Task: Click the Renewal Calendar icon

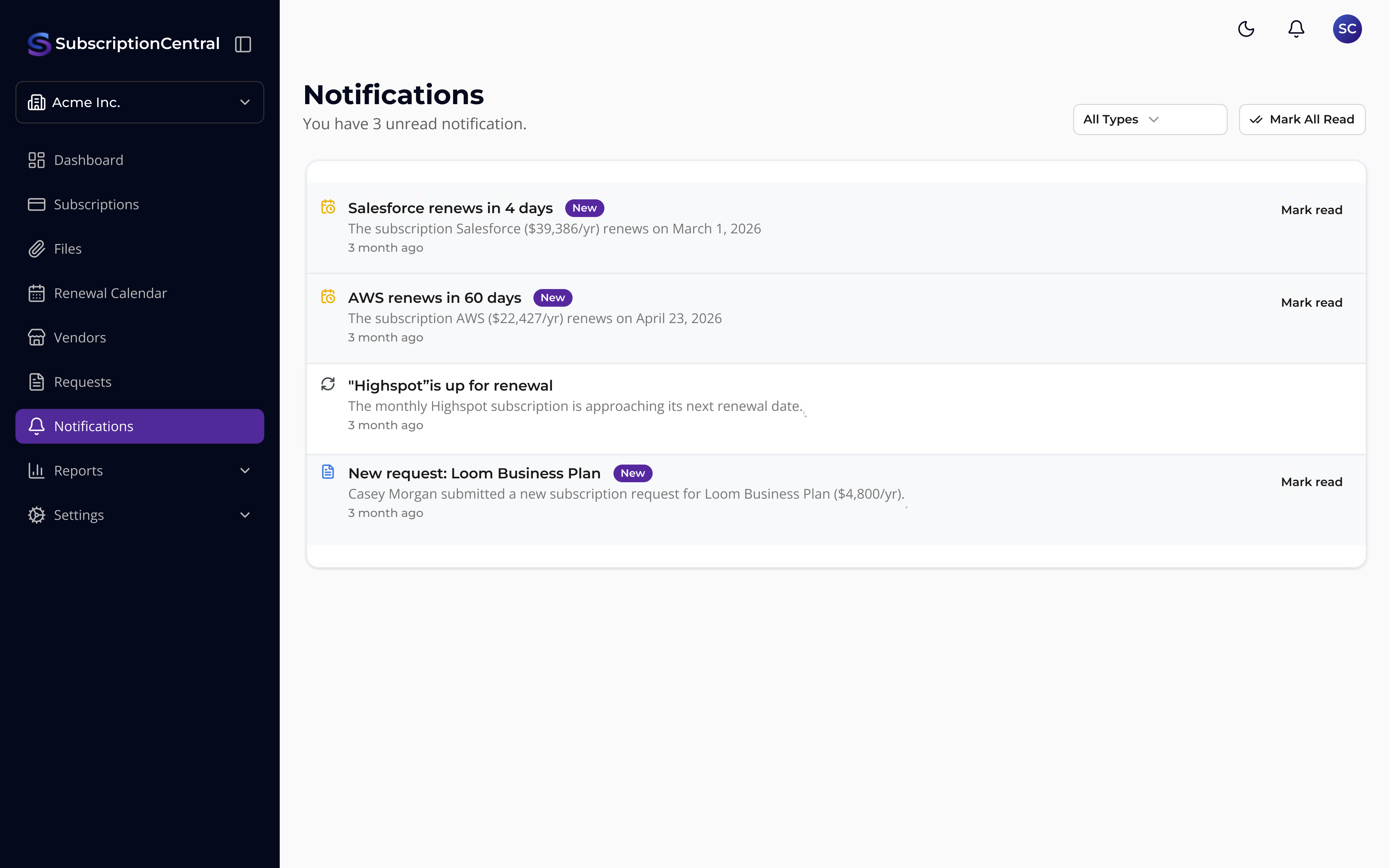Action: pyautogui.click(x=37, y=293)
